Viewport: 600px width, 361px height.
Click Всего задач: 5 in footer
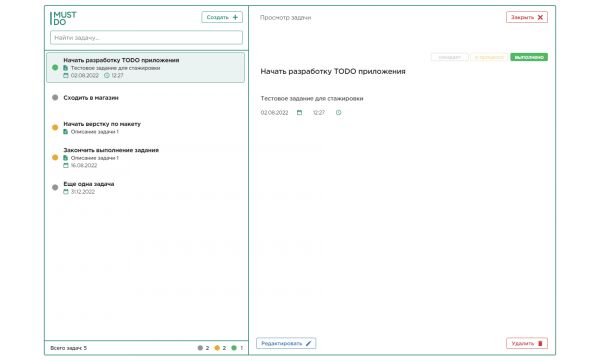coord(68,348)
